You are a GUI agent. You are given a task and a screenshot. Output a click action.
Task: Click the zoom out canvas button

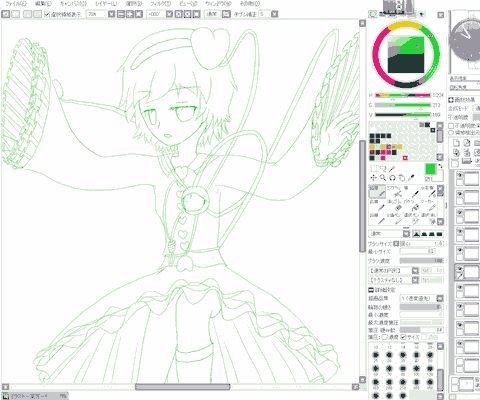121,14
